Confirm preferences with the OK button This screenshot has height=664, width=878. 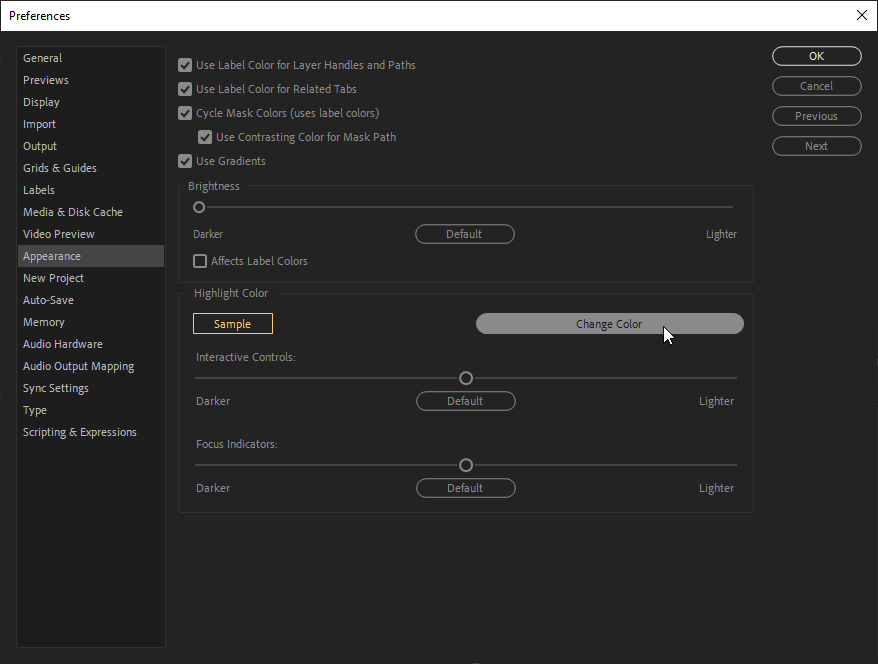point(816,56)
